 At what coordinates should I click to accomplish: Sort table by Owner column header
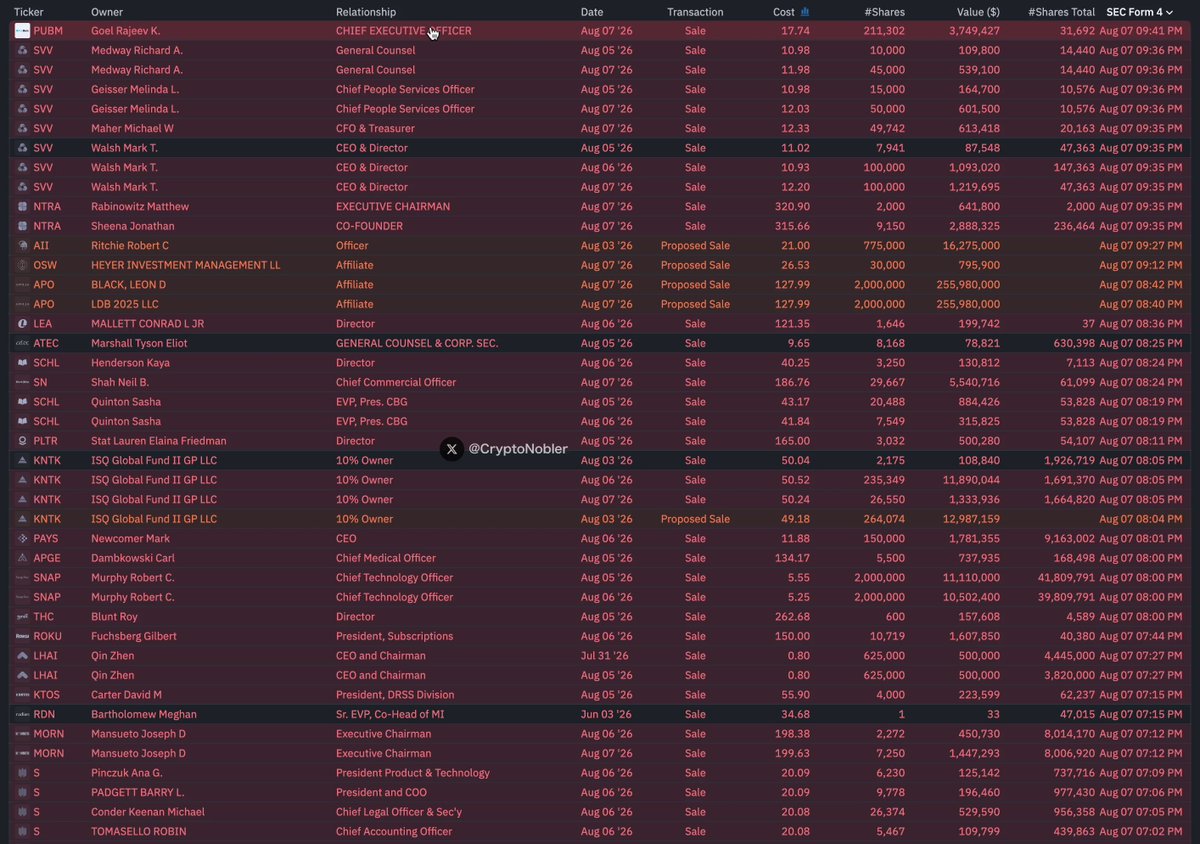[107, 12]
